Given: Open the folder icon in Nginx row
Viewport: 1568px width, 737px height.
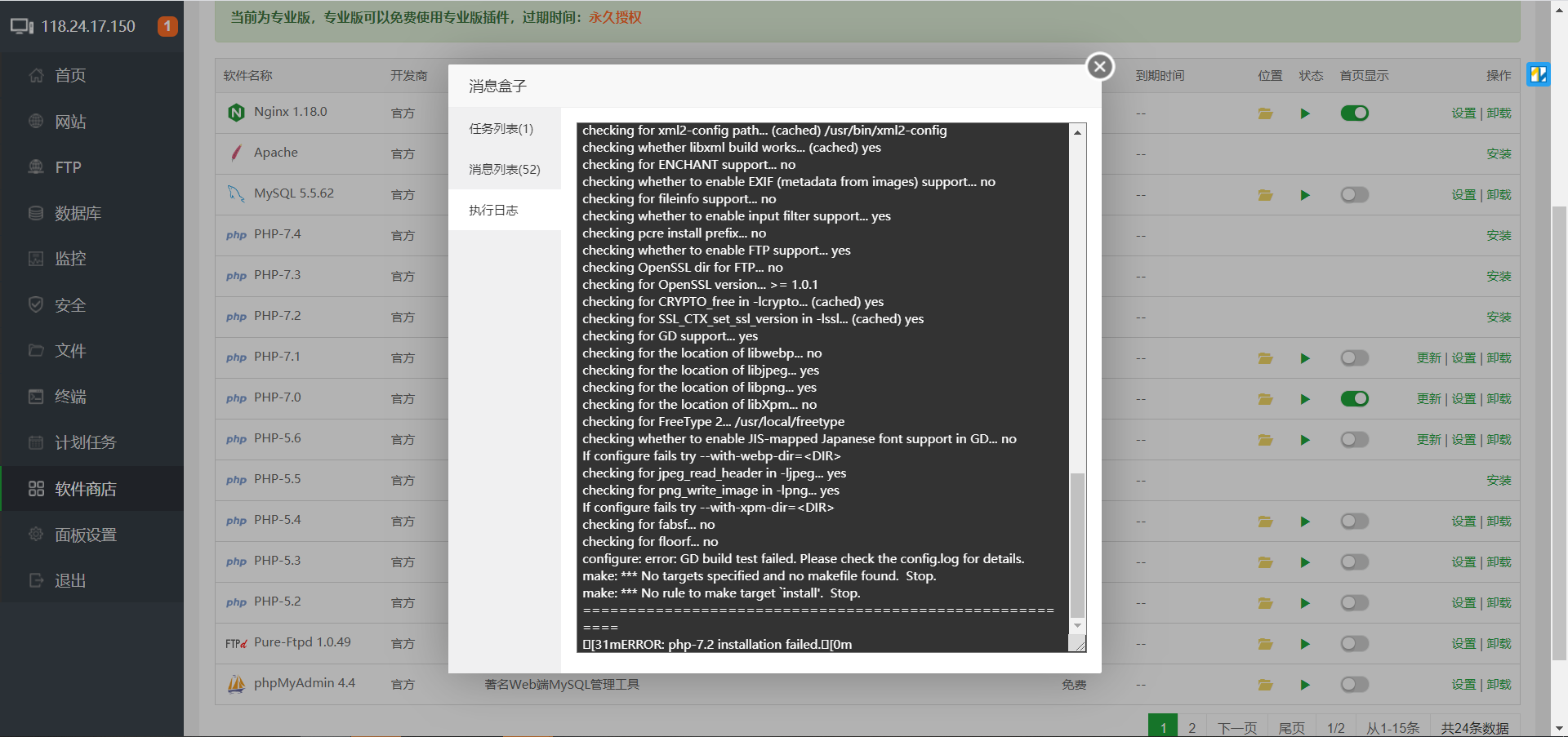Looking at the screenshot, I should coord(1265,113).
